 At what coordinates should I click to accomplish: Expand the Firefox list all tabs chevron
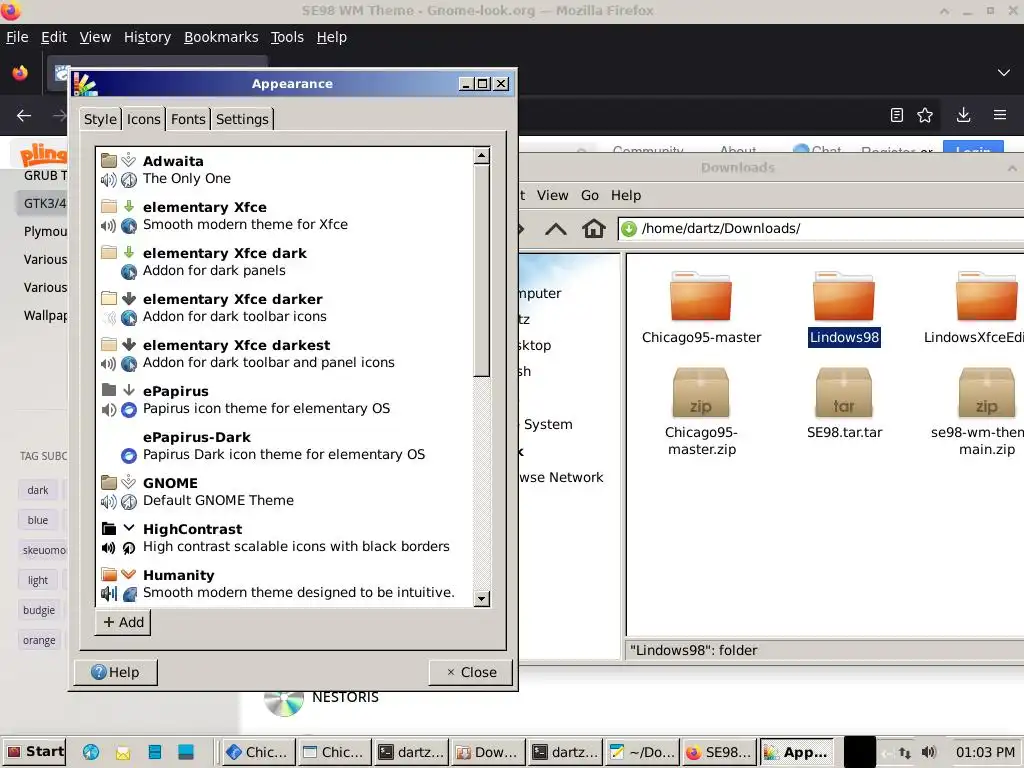pyautogui.click(x=1004, y=72)
